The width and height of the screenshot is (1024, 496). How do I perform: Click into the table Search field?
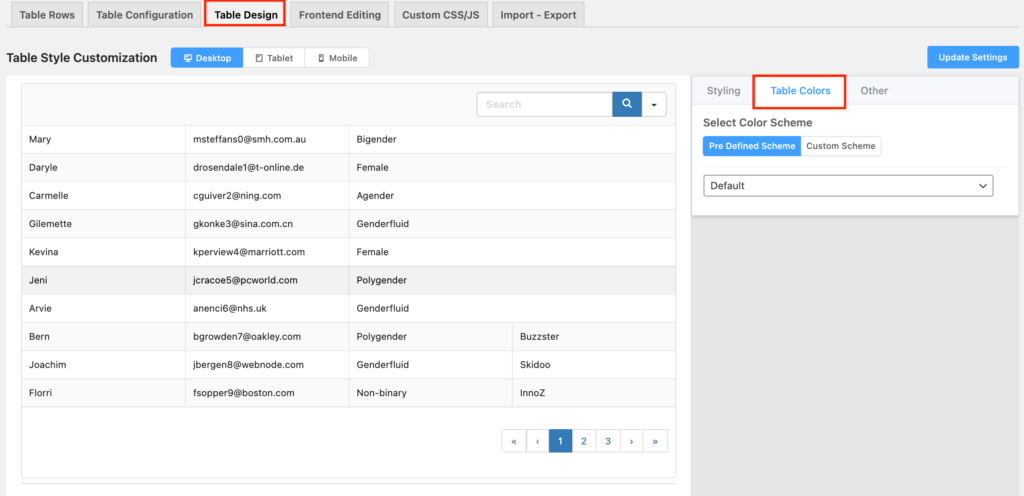pos(544,104)
